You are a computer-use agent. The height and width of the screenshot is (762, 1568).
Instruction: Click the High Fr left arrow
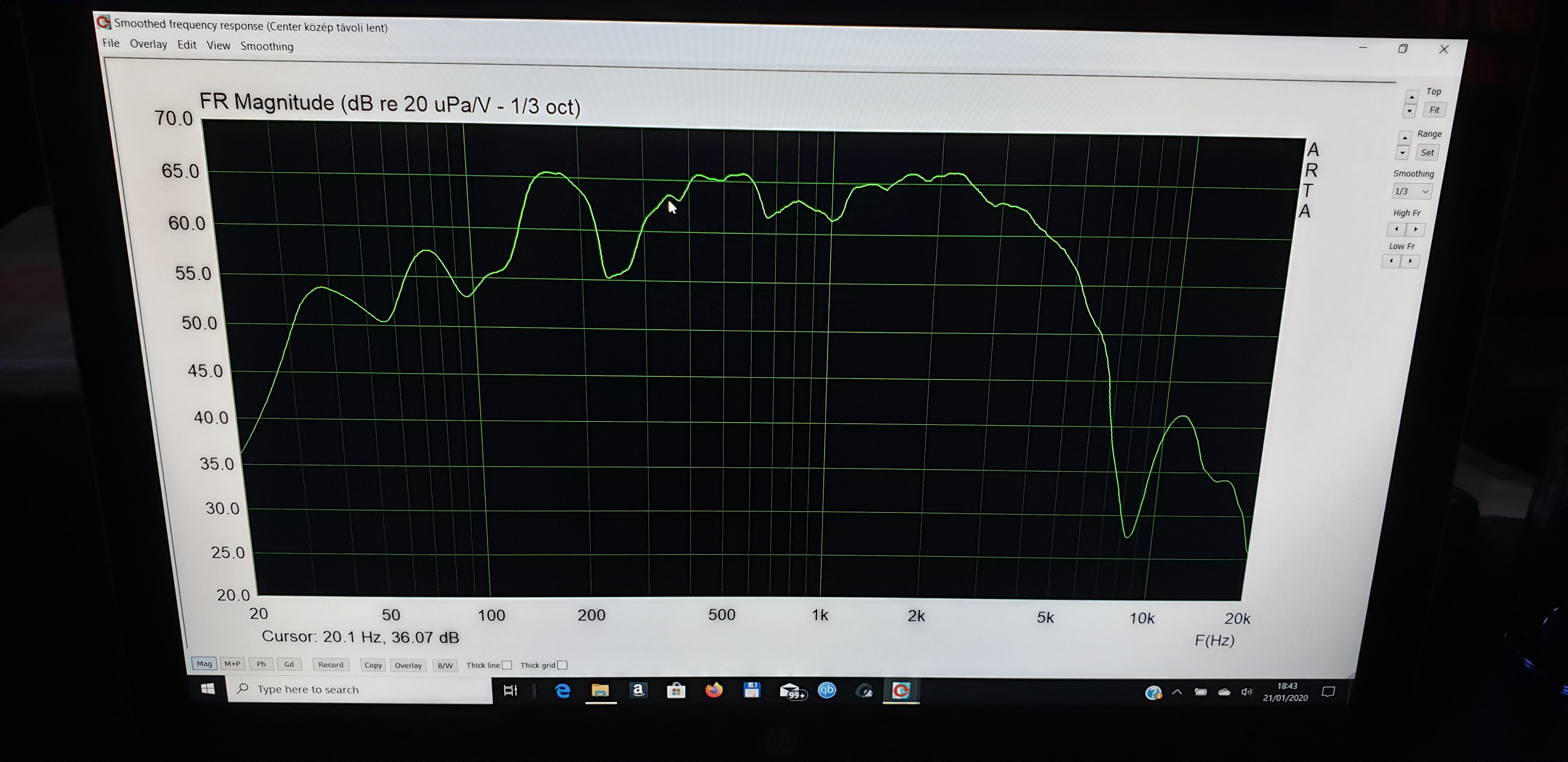(1396, 229)
